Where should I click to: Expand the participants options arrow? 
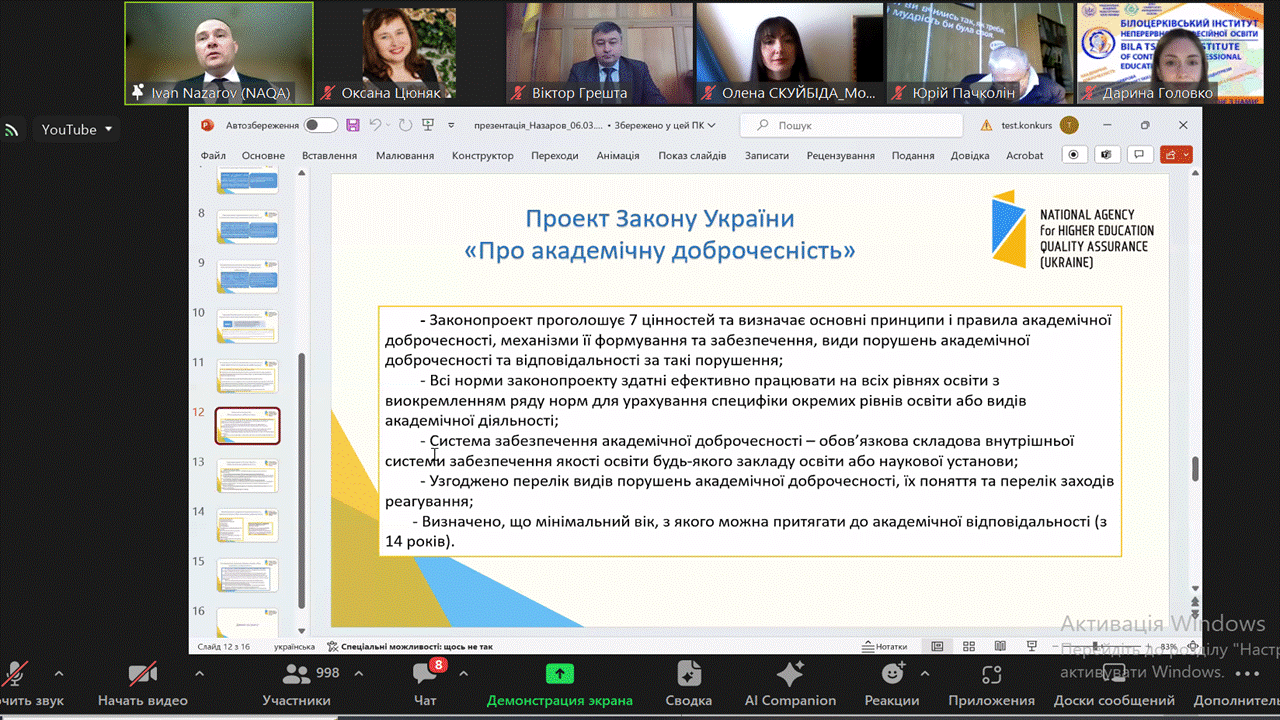tap(359, 673)
